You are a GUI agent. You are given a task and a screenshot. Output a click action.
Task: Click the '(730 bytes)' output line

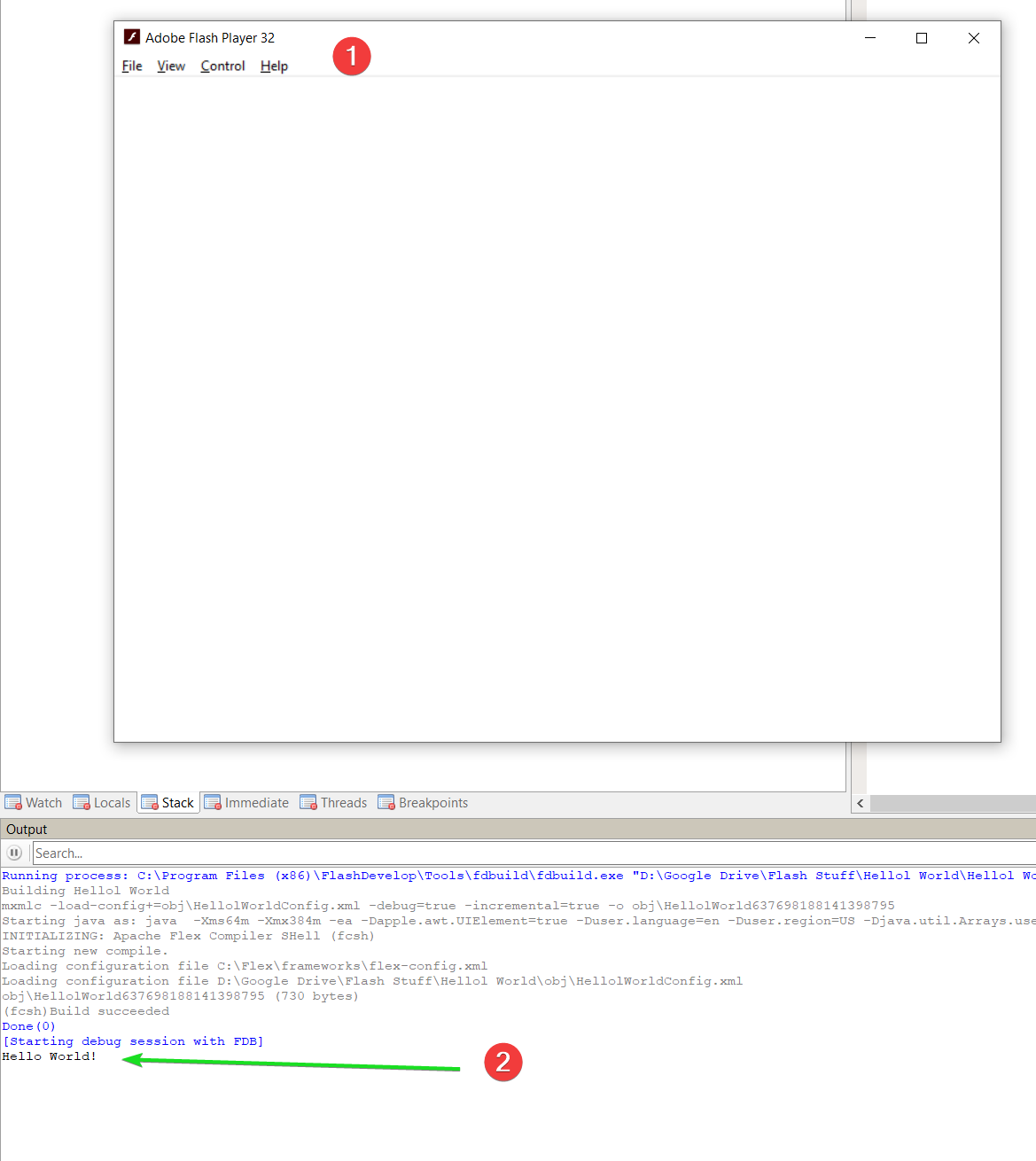(180, 996)
